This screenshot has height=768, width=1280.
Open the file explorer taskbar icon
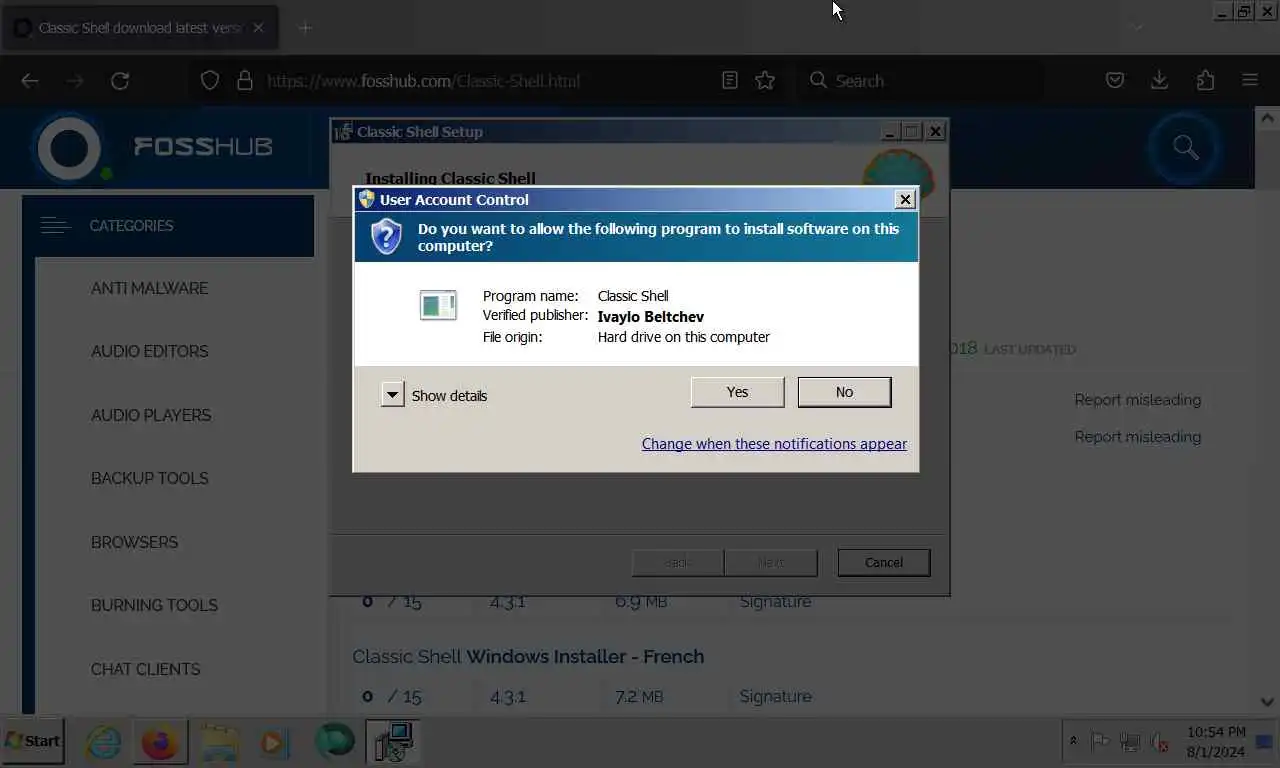pos(217,742)
